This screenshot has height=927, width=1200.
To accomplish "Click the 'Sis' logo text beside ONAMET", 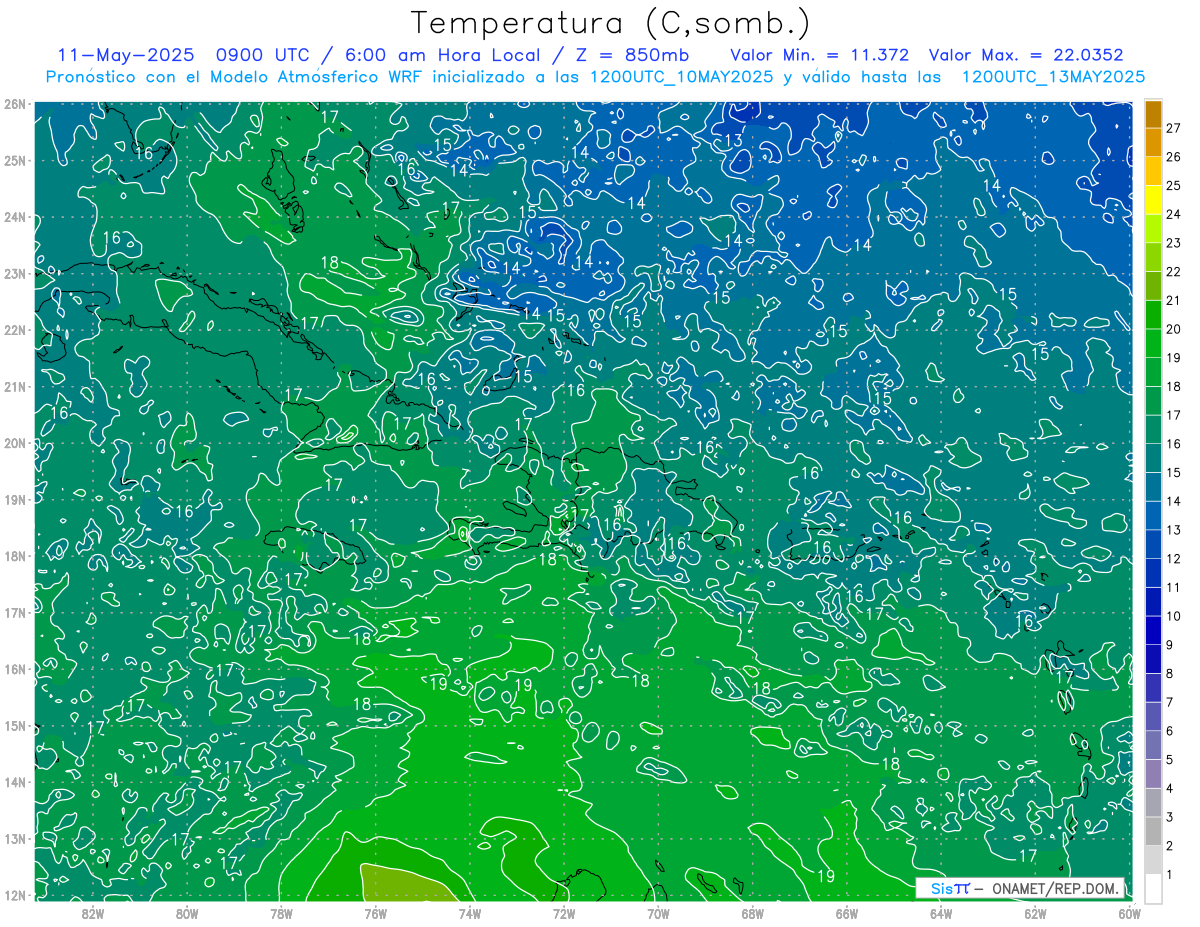I will click(943, 888).
